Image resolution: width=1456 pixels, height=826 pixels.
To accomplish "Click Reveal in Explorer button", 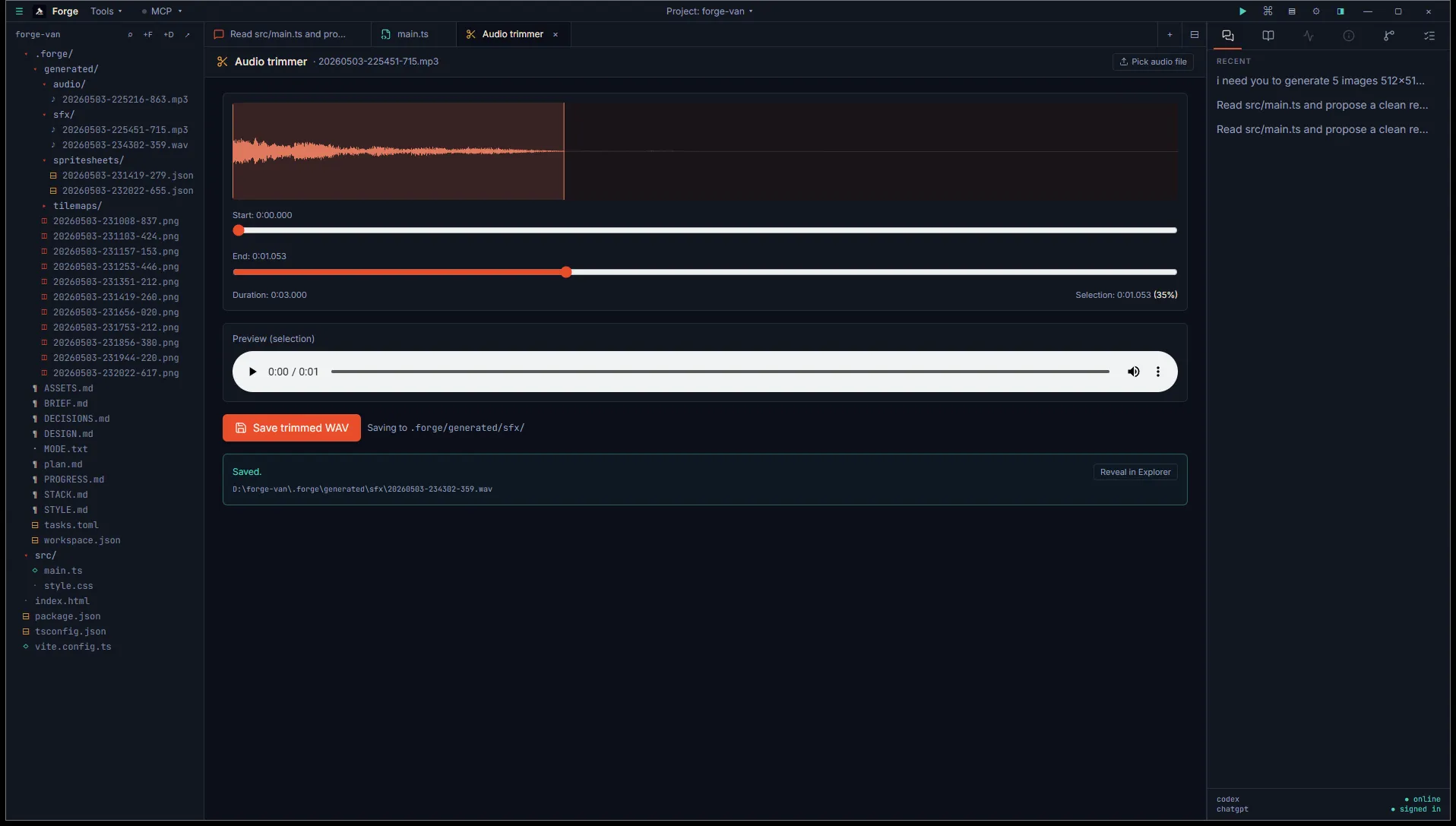I will pos(1135,472).
